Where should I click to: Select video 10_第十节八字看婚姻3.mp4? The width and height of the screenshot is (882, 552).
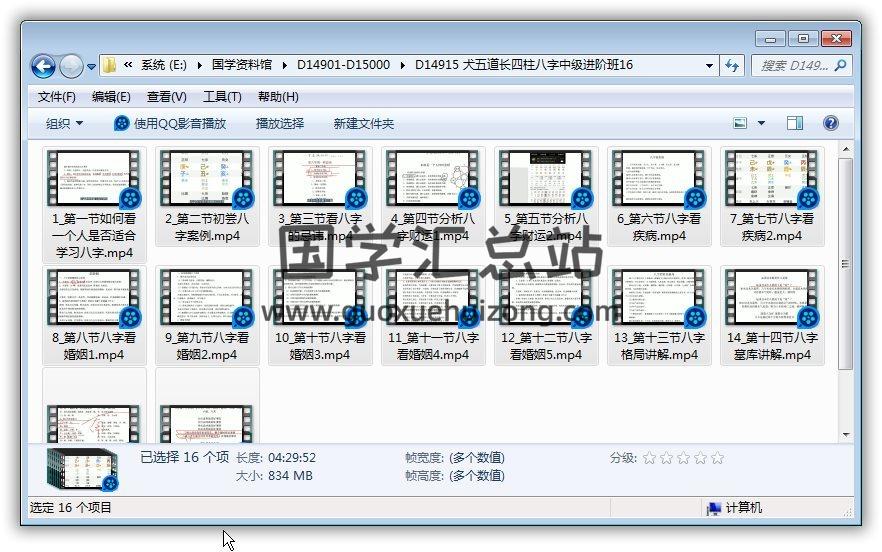point(320,316)
